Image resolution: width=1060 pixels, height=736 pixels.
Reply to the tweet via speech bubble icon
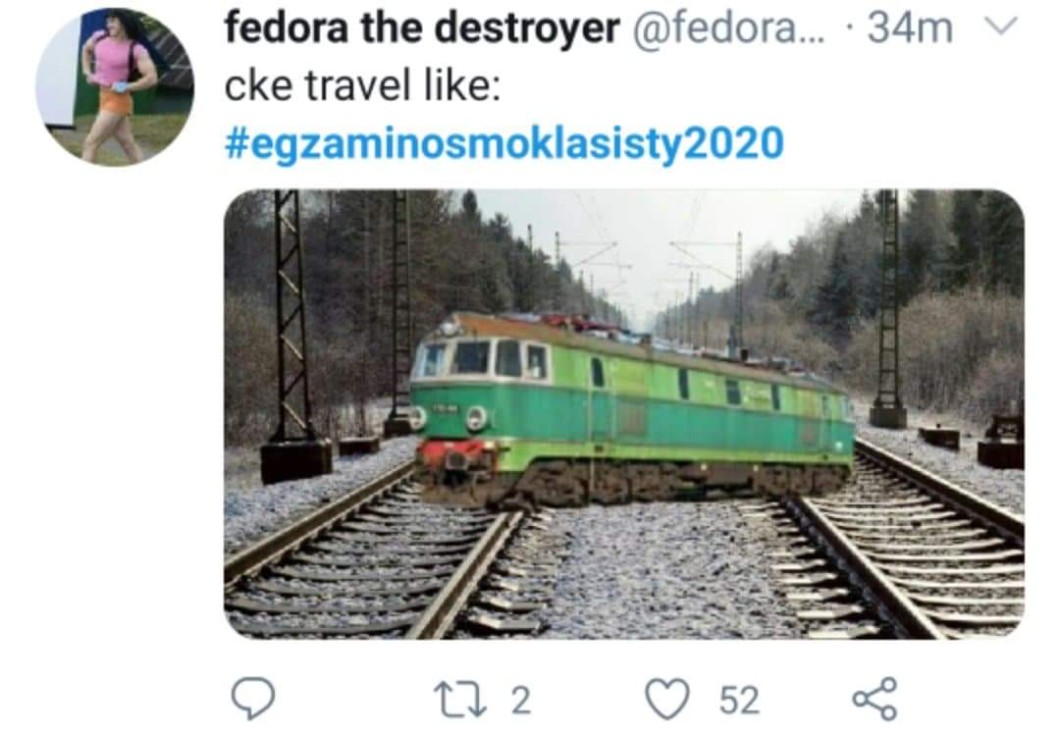(x=253, y=700)
